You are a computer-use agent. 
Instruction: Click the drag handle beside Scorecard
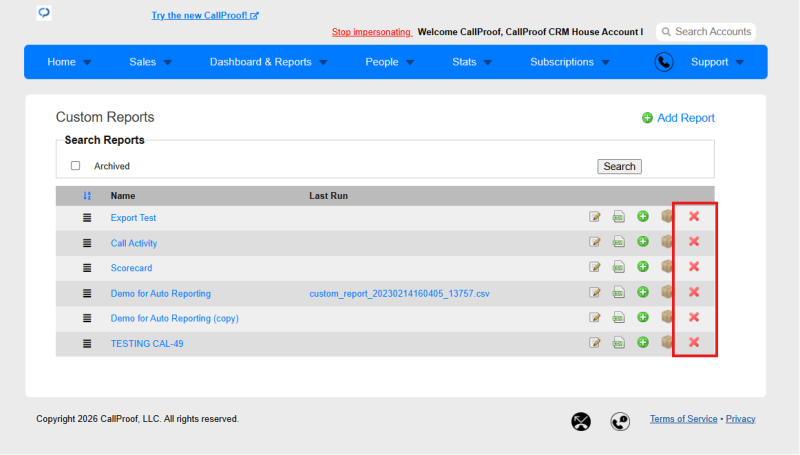click(x=87, y=268)
